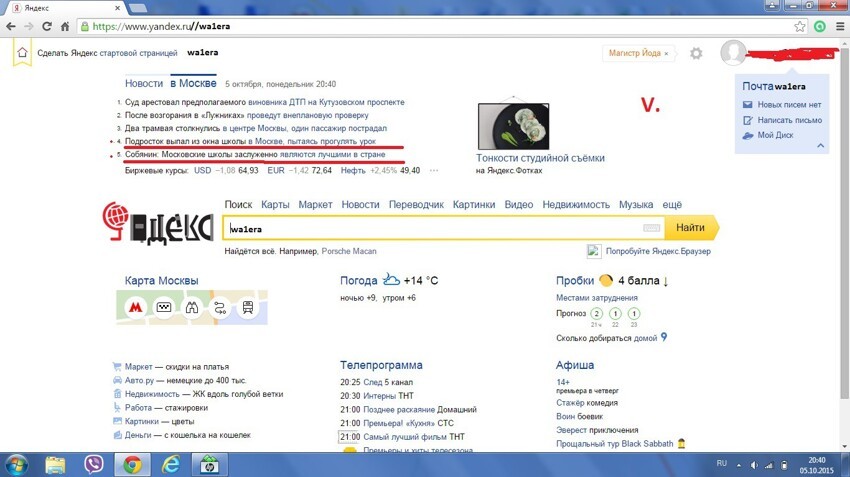850x477 pixels.
Task: Open File Explorer from taskbar
Action: pyautogui.click(x=55, y=465)
